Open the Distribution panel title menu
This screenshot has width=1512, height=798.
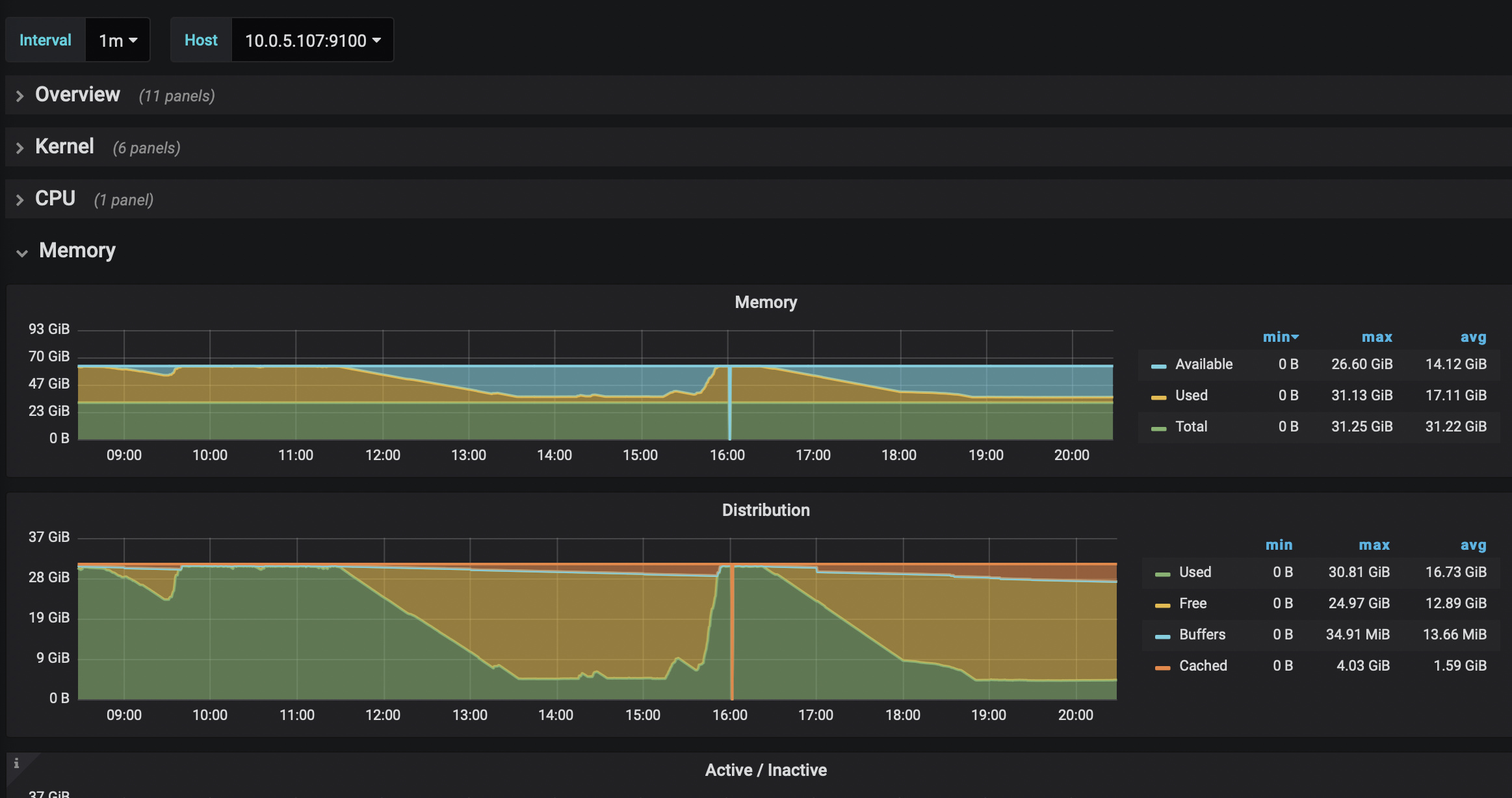766,510
